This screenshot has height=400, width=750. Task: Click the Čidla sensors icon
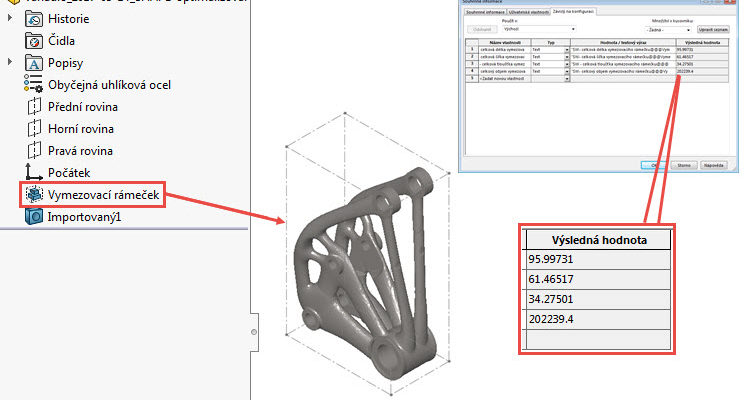(33, 41)
